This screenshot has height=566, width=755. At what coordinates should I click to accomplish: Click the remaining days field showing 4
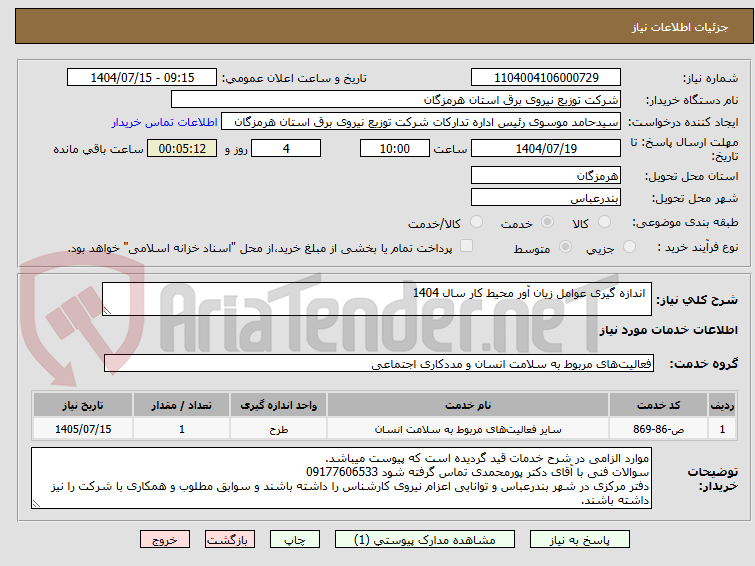(x=286, y=148)
